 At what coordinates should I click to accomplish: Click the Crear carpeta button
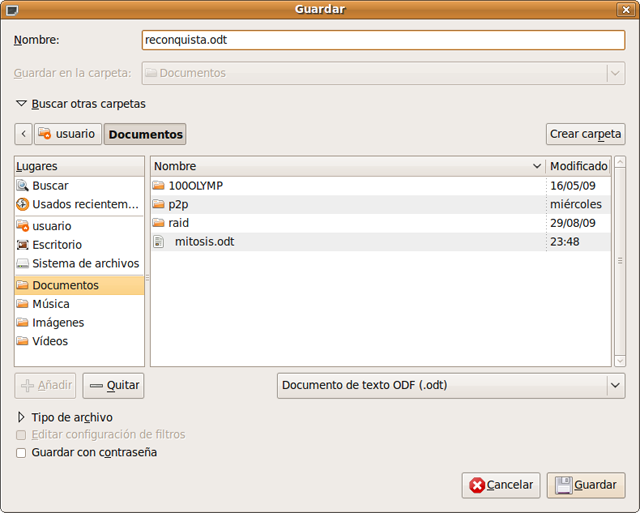coord(585,134)
